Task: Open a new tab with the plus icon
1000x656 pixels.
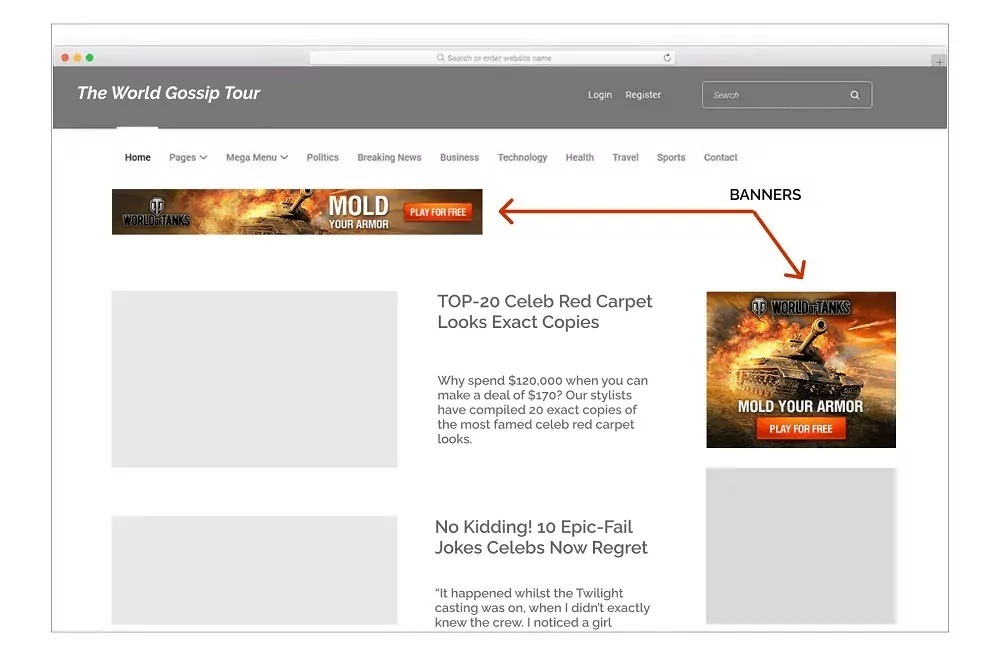Action: click(938, 61)
